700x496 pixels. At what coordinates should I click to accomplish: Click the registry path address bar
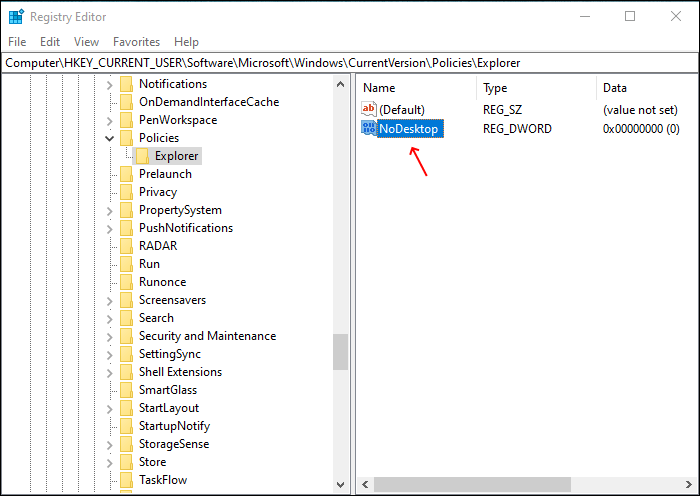pos(350,63)
